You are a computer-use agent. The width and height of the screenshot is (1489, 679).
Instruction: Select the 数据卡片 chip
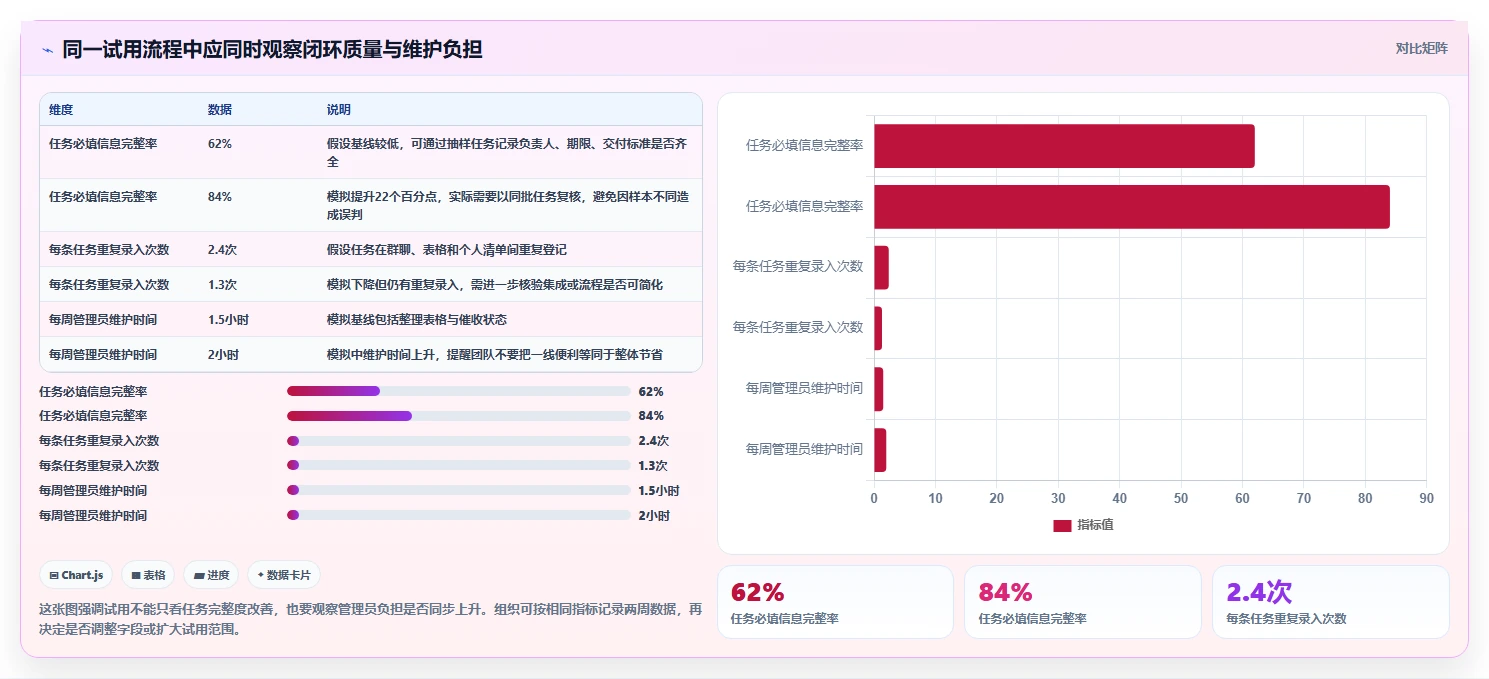tap(284, 575)
